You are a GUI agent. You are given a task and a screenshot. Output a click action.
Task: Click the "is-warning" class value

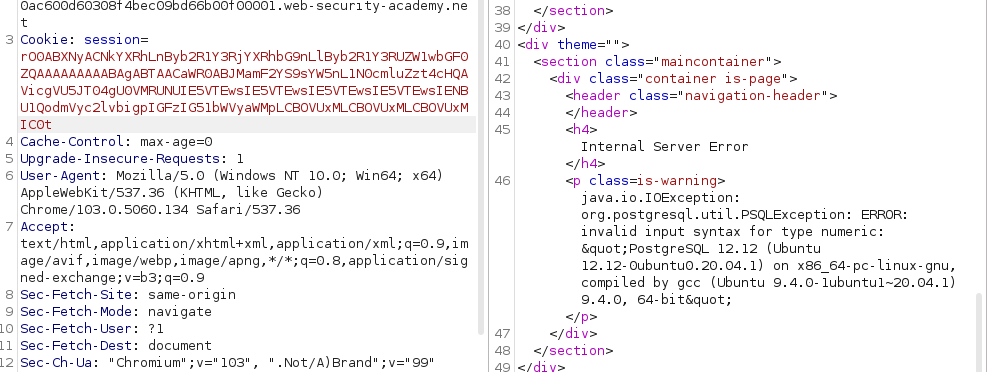tap(677, 181)
